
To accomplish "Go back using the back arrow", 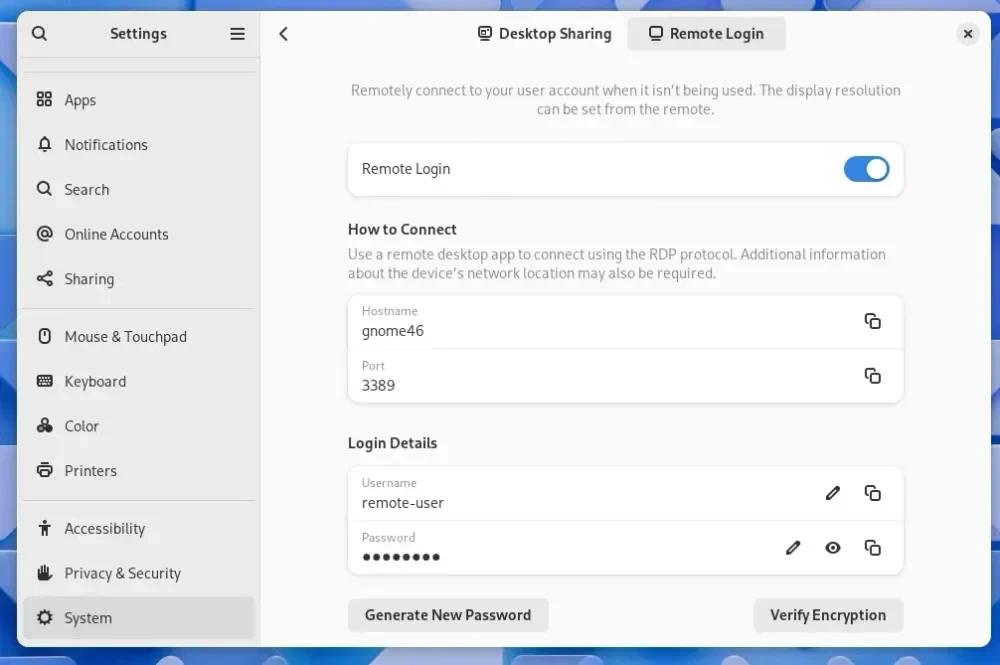I will tap(284, 34).
